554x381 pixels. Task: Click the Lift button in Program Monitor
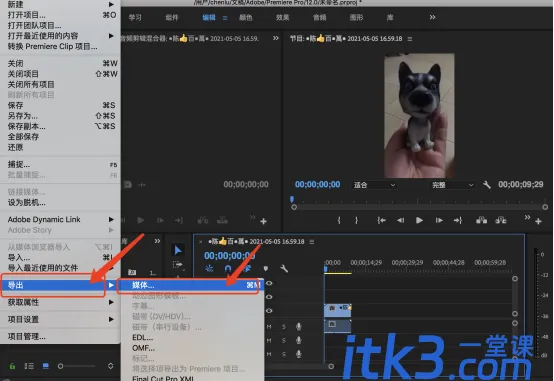click(481, 221)
